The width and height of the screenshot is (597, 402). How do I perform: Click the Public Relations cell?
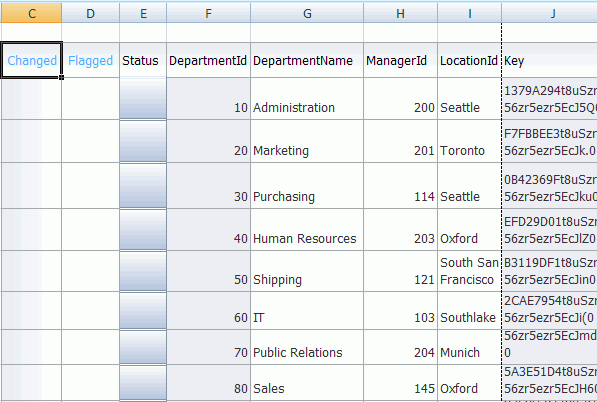(x=307, y=347)
